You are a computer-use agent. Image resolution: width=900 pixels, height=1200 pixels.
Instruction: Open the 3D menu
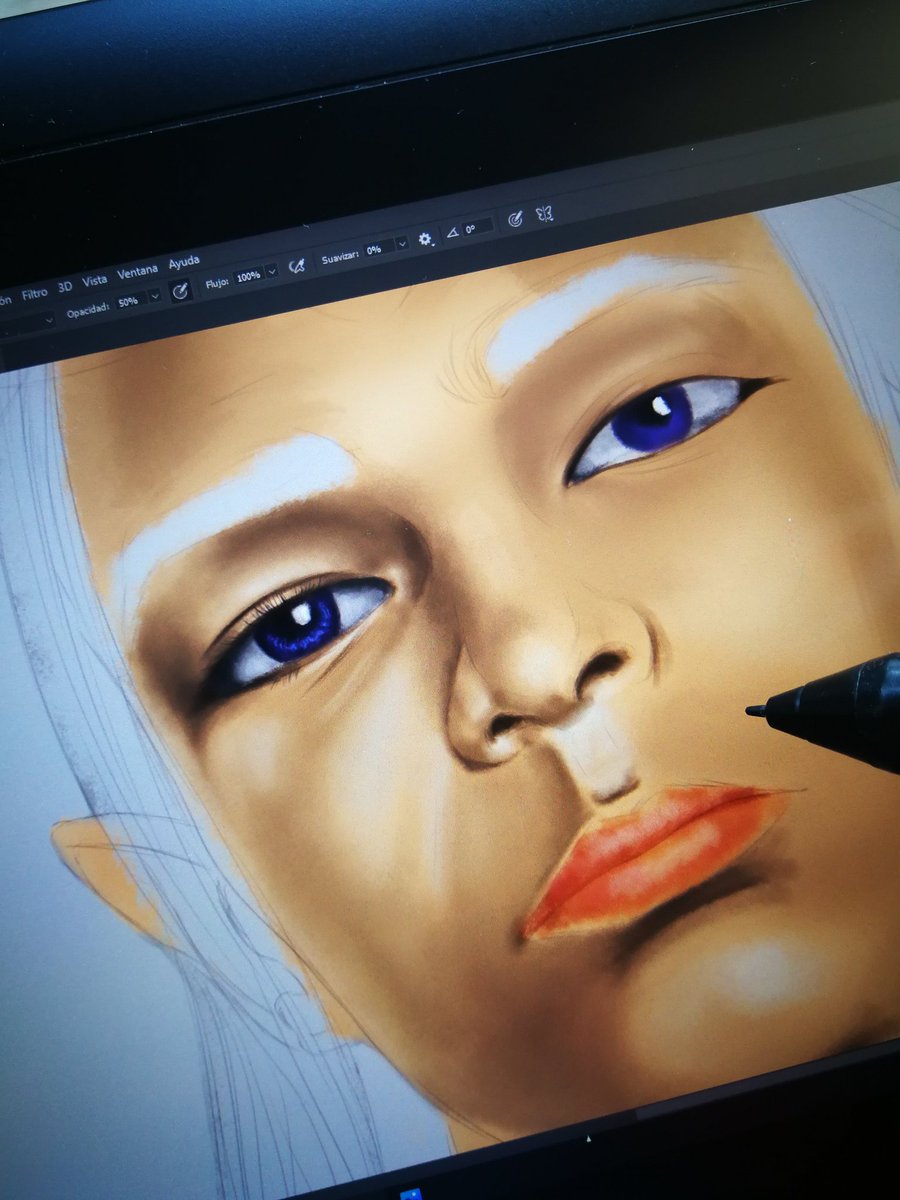65,286
